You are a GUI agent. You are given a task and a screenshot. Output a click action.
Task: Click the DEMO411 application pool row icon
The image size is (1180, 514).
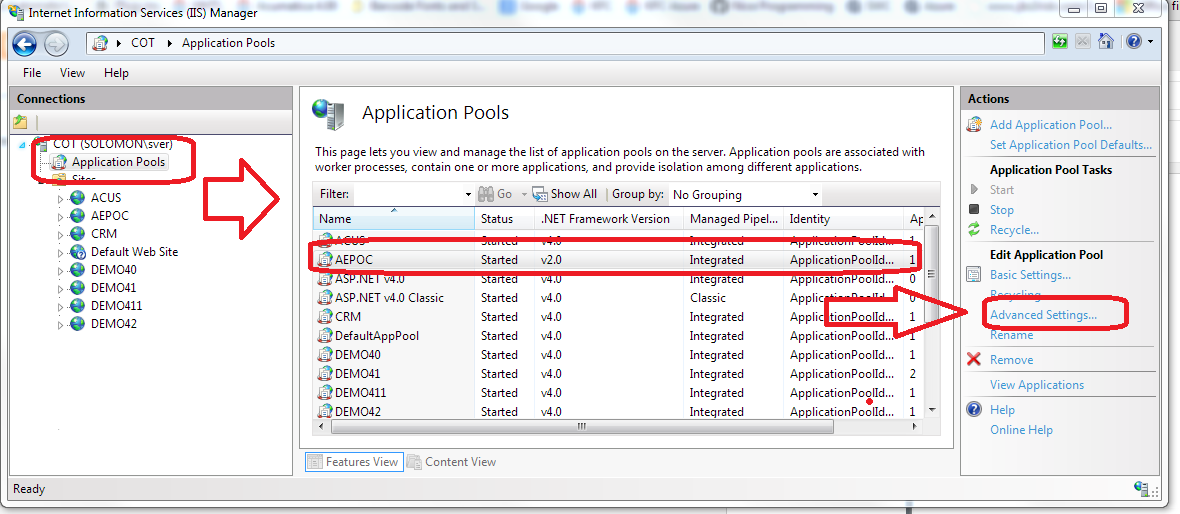[x=325, y=393]
